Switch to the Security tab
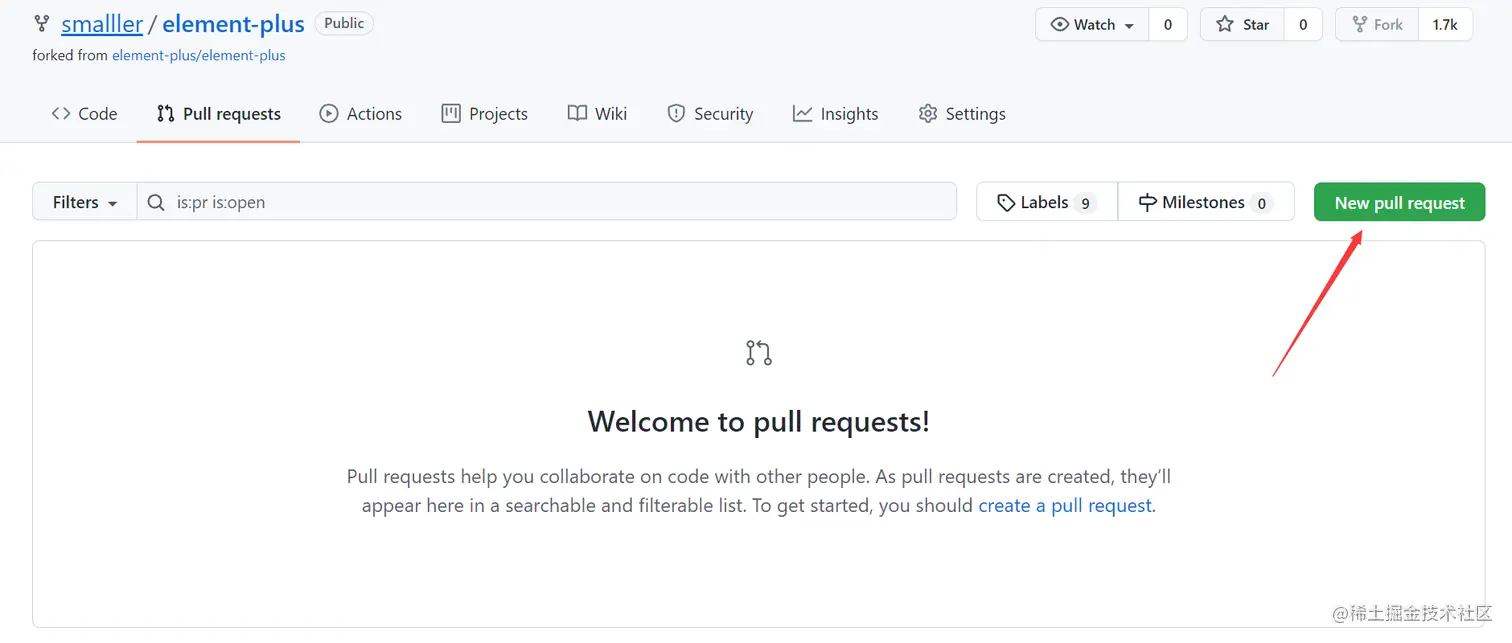The height and width of the screenshot is (643, 1512). pyautogui.click(x=710, y=114)
